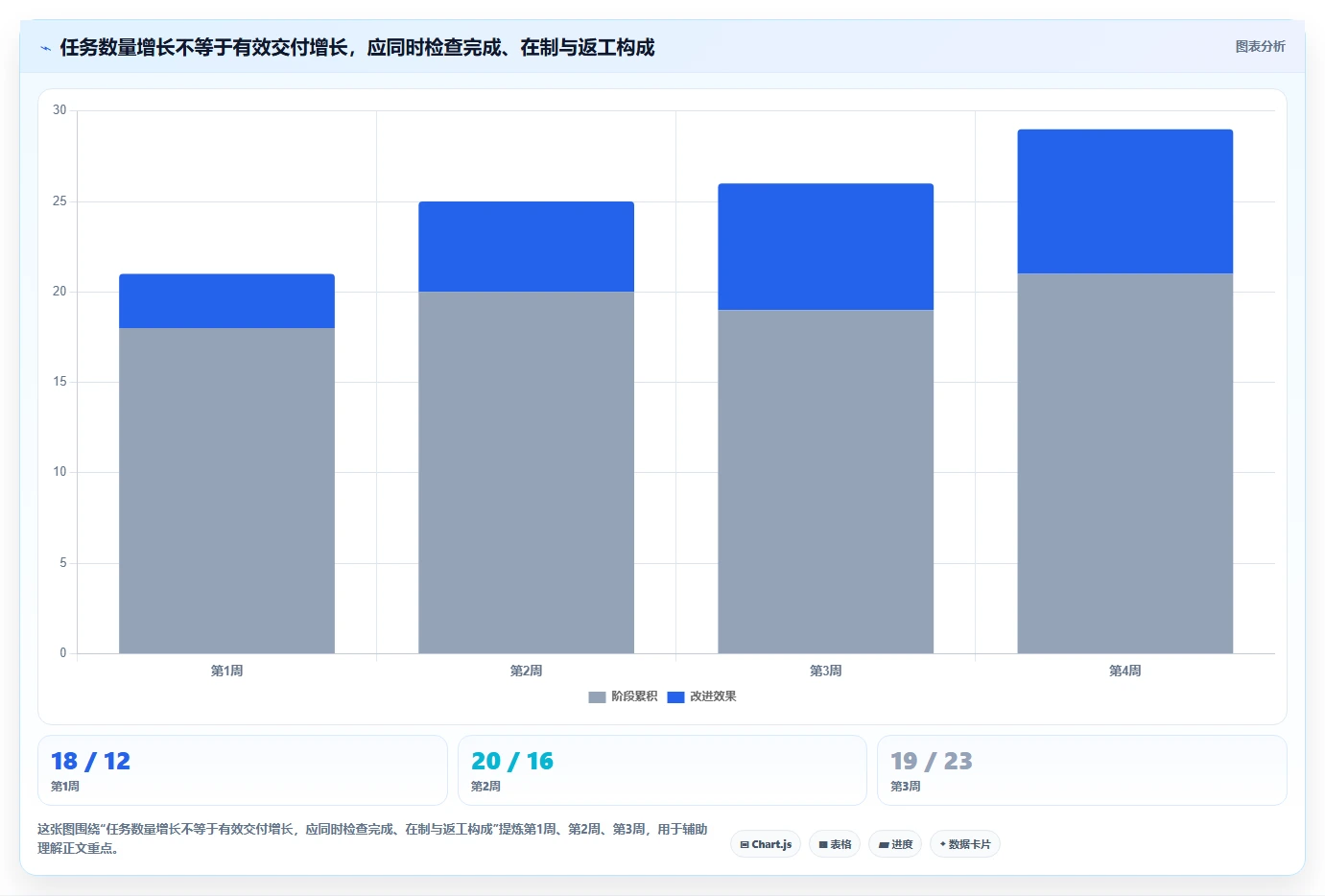The image size is (1325, 896).
Task: Toggle the 阶段累积 legend swatch
Action: pos(597,697)
